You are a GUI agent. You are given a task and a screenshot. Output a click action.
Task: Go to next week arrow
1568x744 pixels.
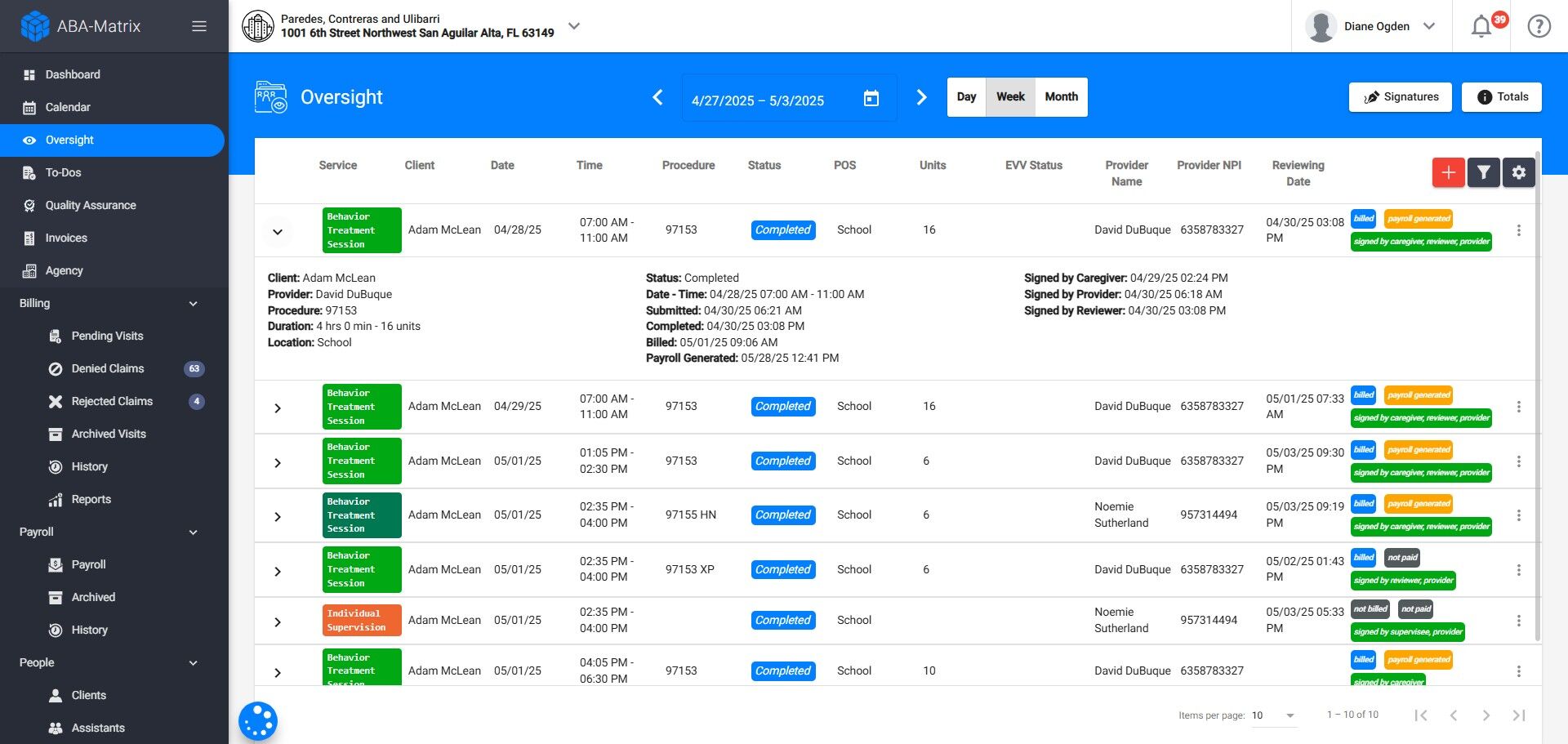921,97
